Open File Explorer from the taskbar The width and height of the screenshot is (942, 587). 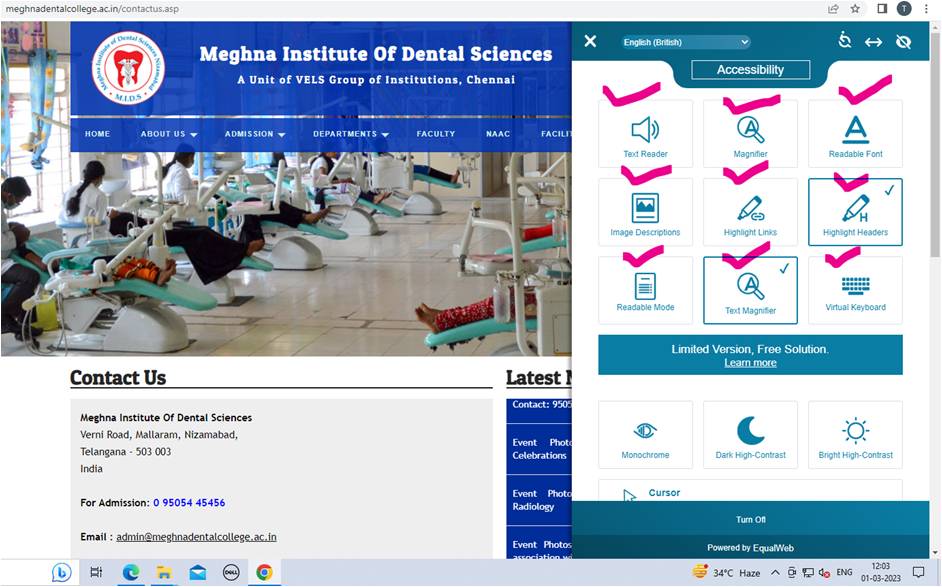tap(164, 573)
